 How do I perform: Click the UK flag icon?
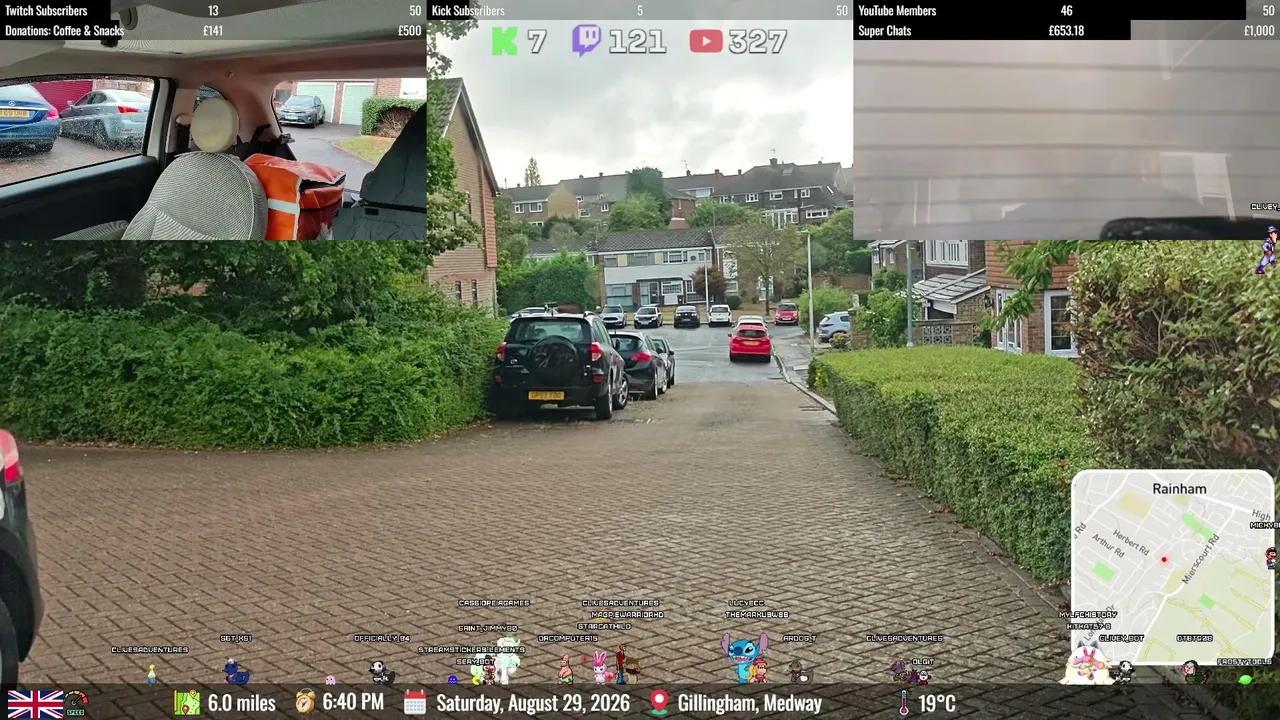click(35, 704)
